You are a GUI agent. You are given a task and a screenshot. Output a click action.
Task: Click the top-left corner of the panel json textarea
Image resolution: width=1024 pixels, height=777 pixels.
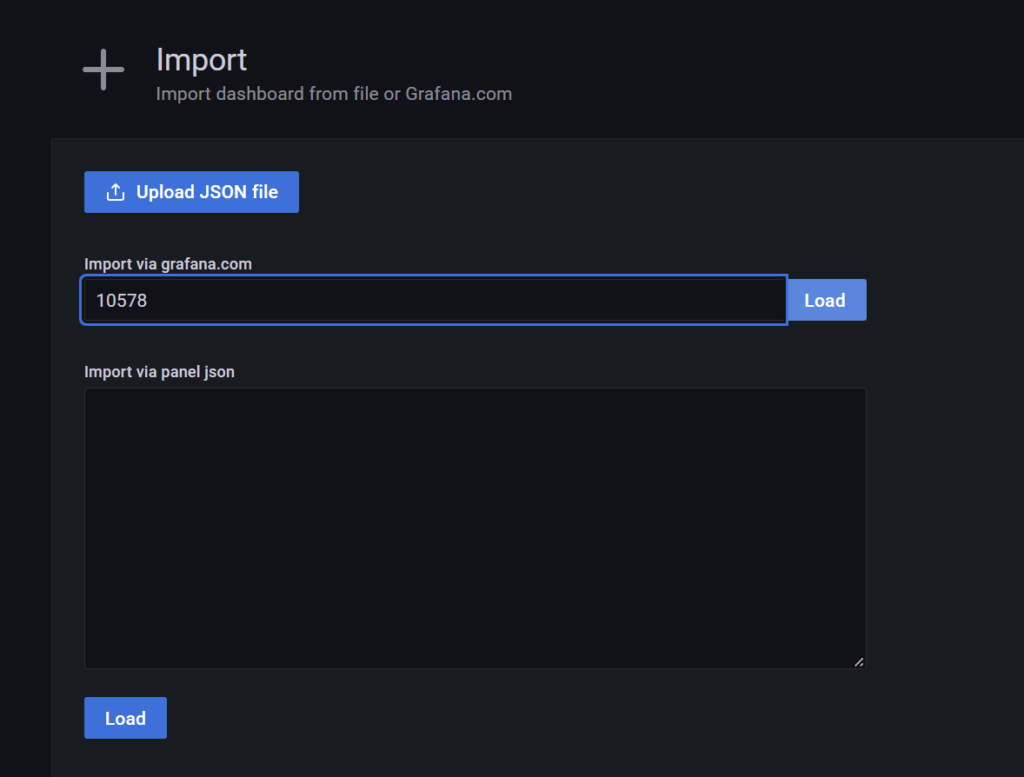pyautogui.click(x=92, y=396)
